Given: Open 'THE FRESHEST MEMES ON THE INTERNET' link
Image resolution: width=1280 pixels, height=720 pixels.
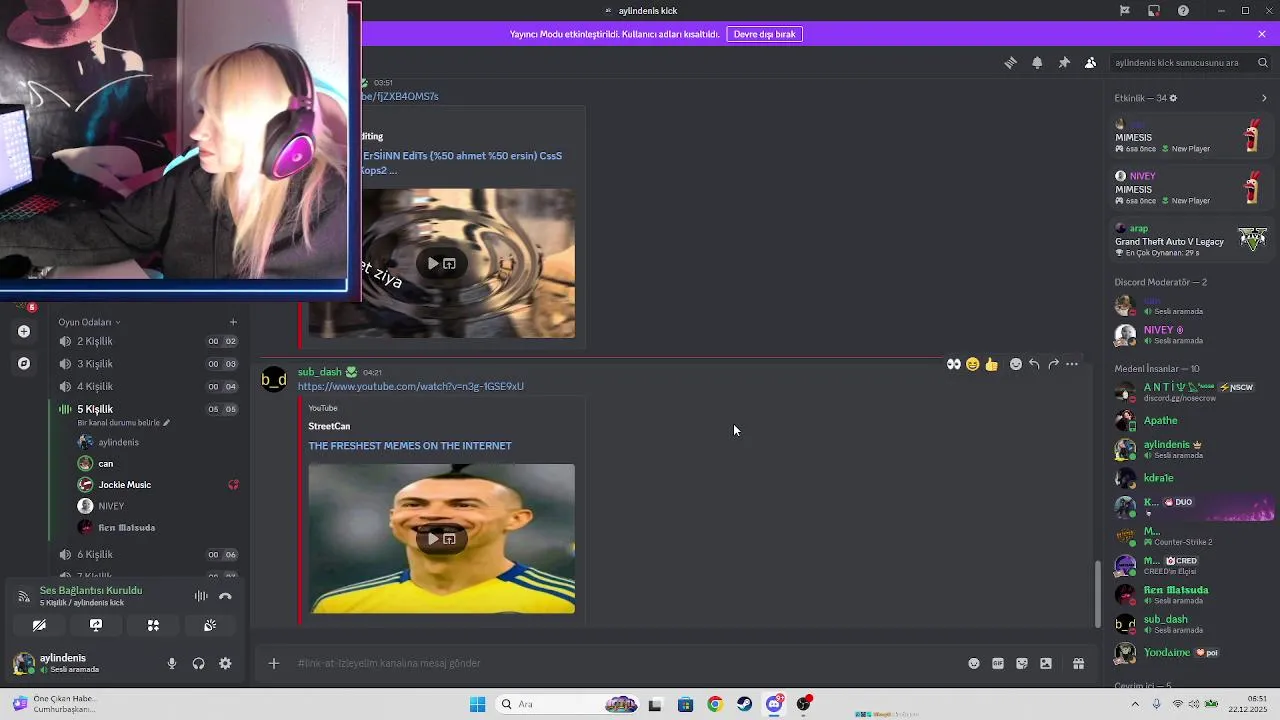Looking at the screenshot, I should pos(410,446).
